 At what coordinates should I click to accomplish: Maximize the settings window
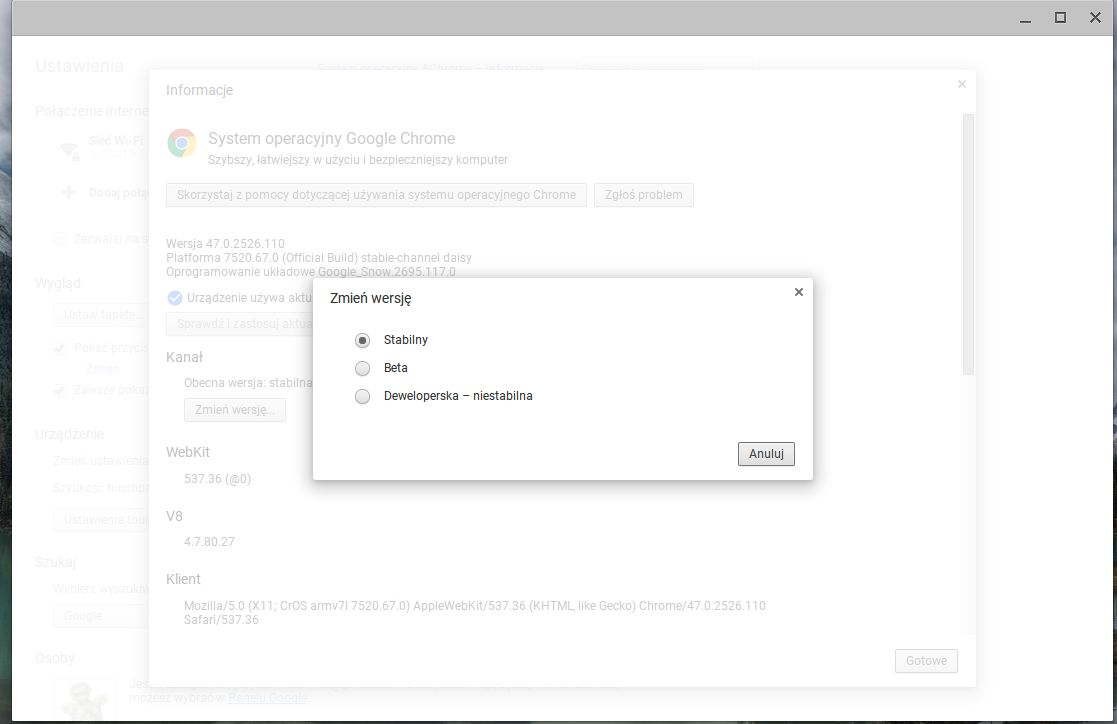[1060, 18]
